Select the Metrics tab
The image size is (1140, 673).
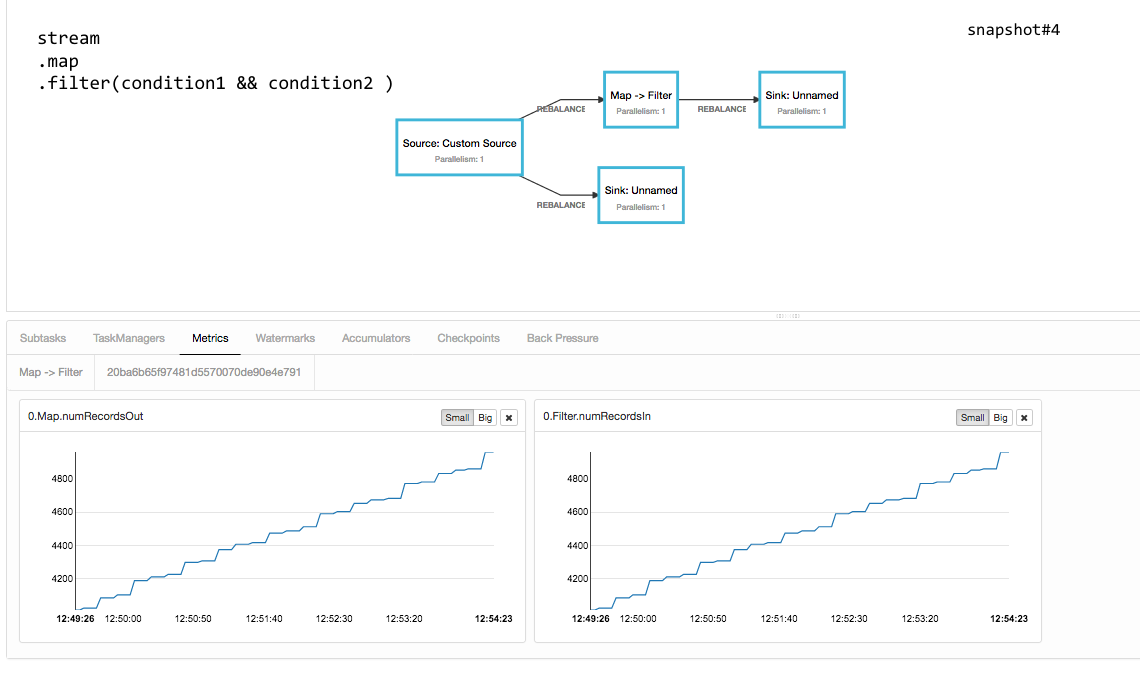pos(210,338)
